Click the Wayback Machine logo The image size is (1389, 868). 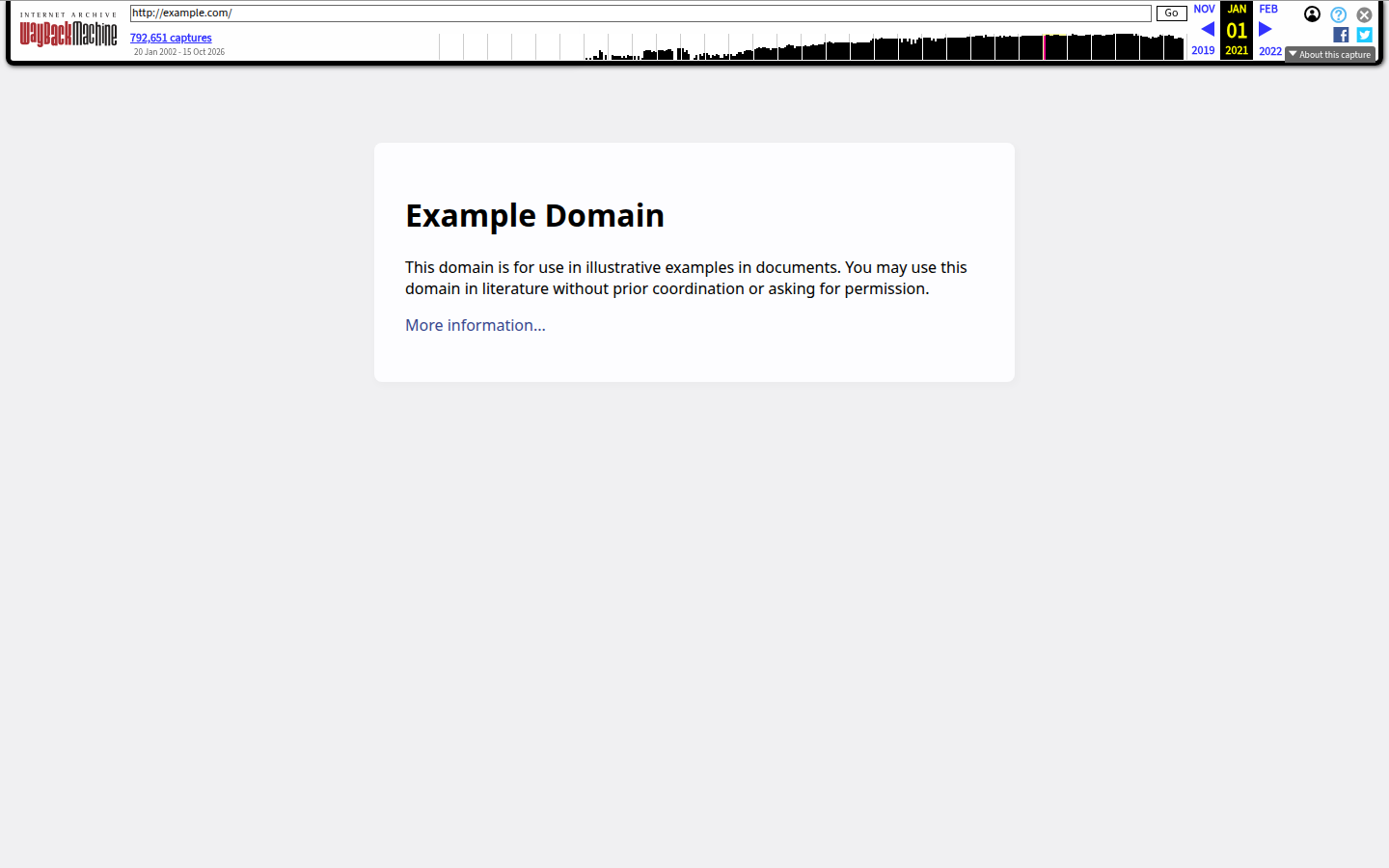tap(68, 30)
